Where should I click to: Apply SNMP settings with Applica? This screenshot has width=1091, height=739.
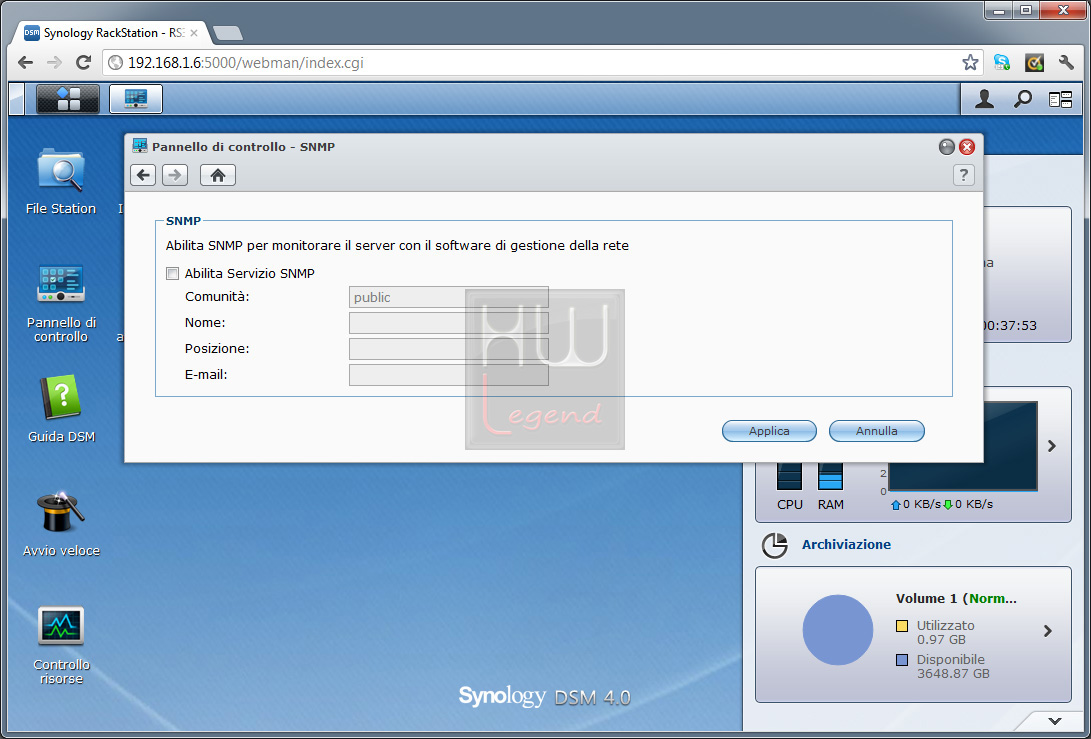coord(769,431)
